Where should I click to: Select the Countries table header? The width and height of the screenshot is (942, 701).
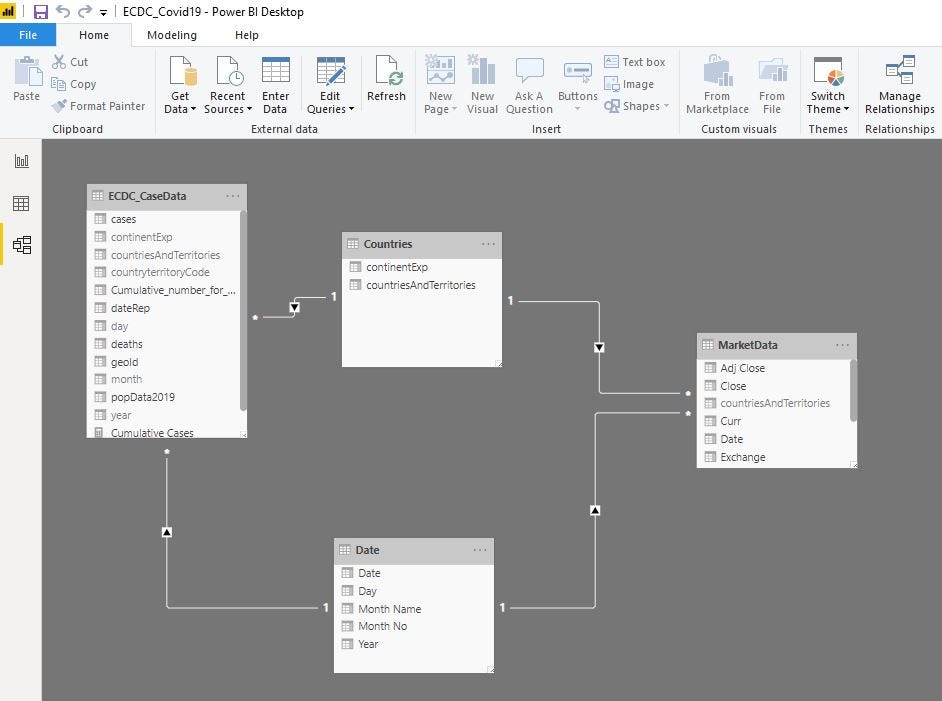[x=422, y=244]
